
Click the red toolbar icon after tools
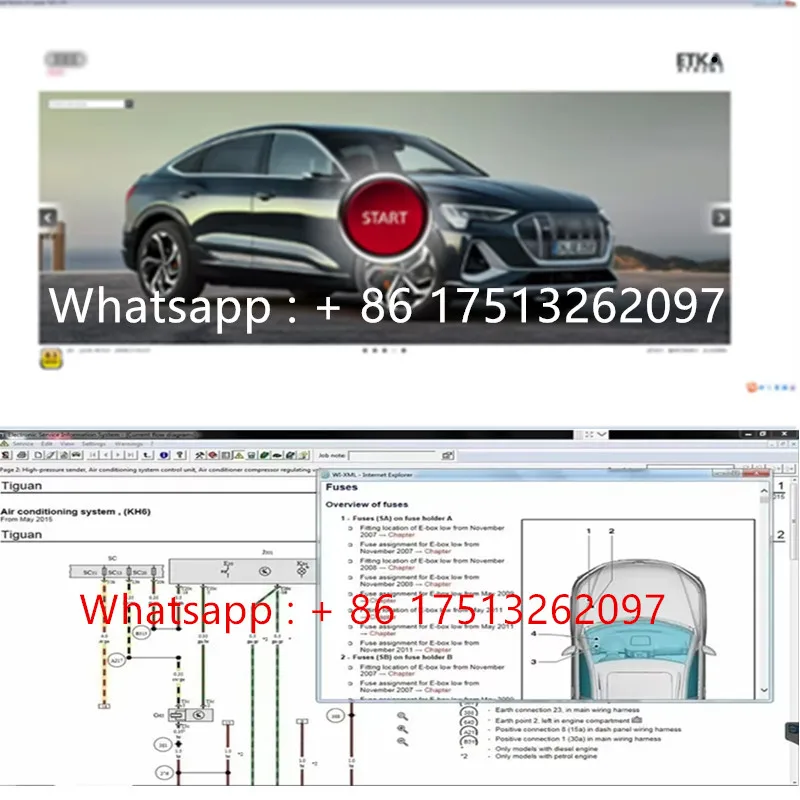click(x=213, y=455)
